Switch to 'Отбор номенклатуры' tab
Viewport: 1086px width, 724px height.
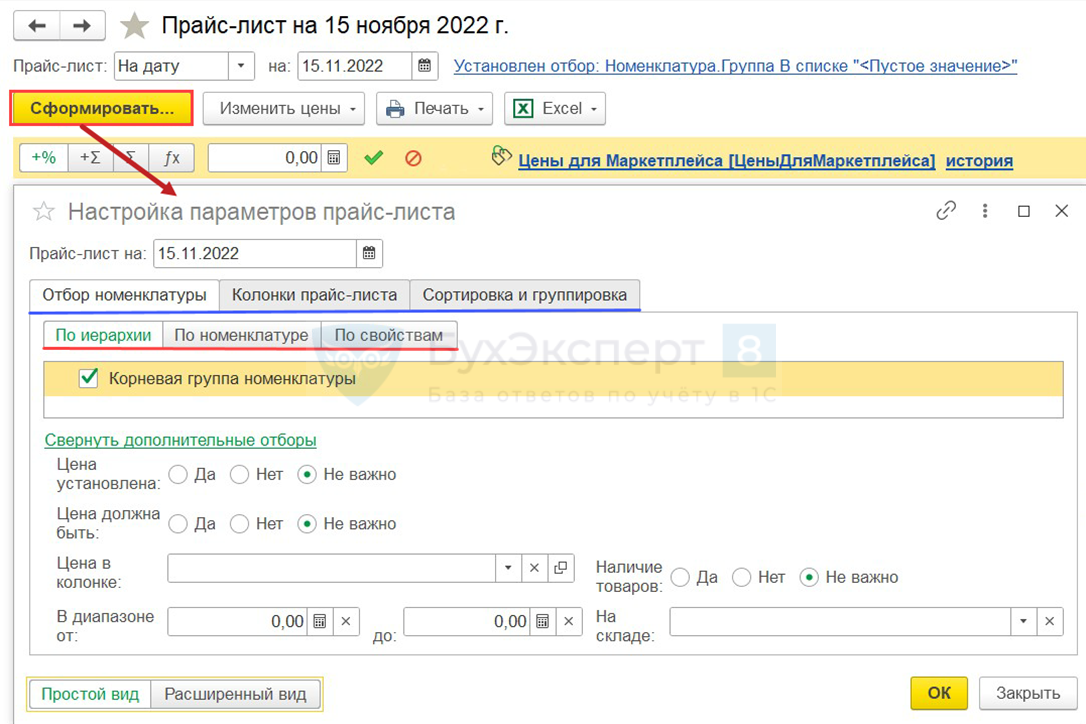[124, 294]
